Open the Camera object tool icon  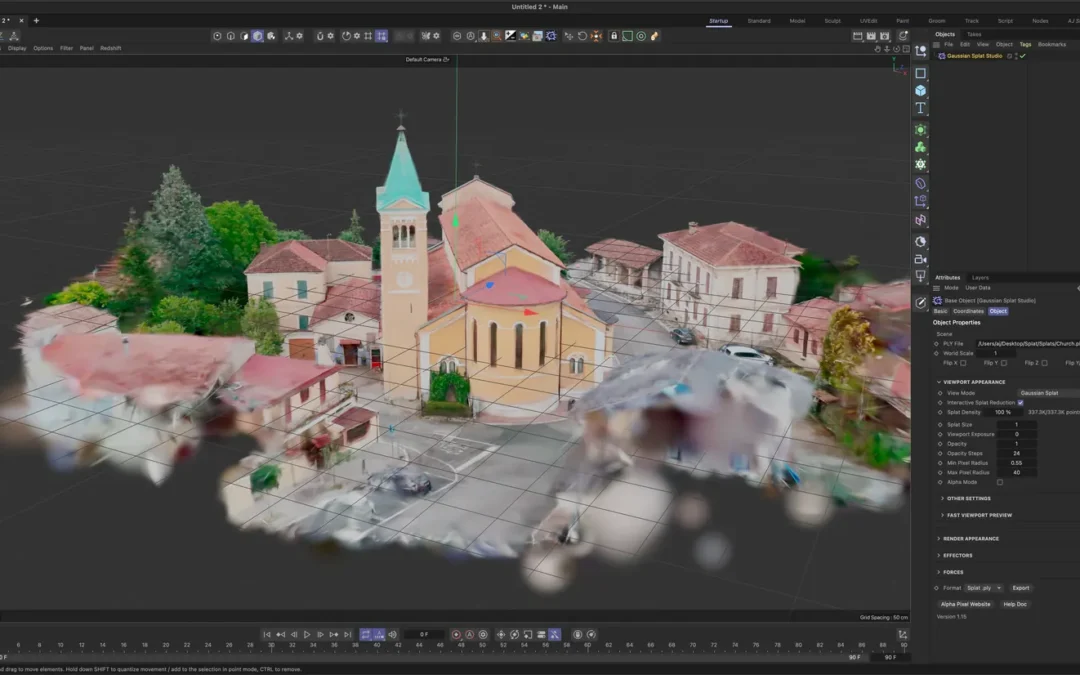(920, 259)
